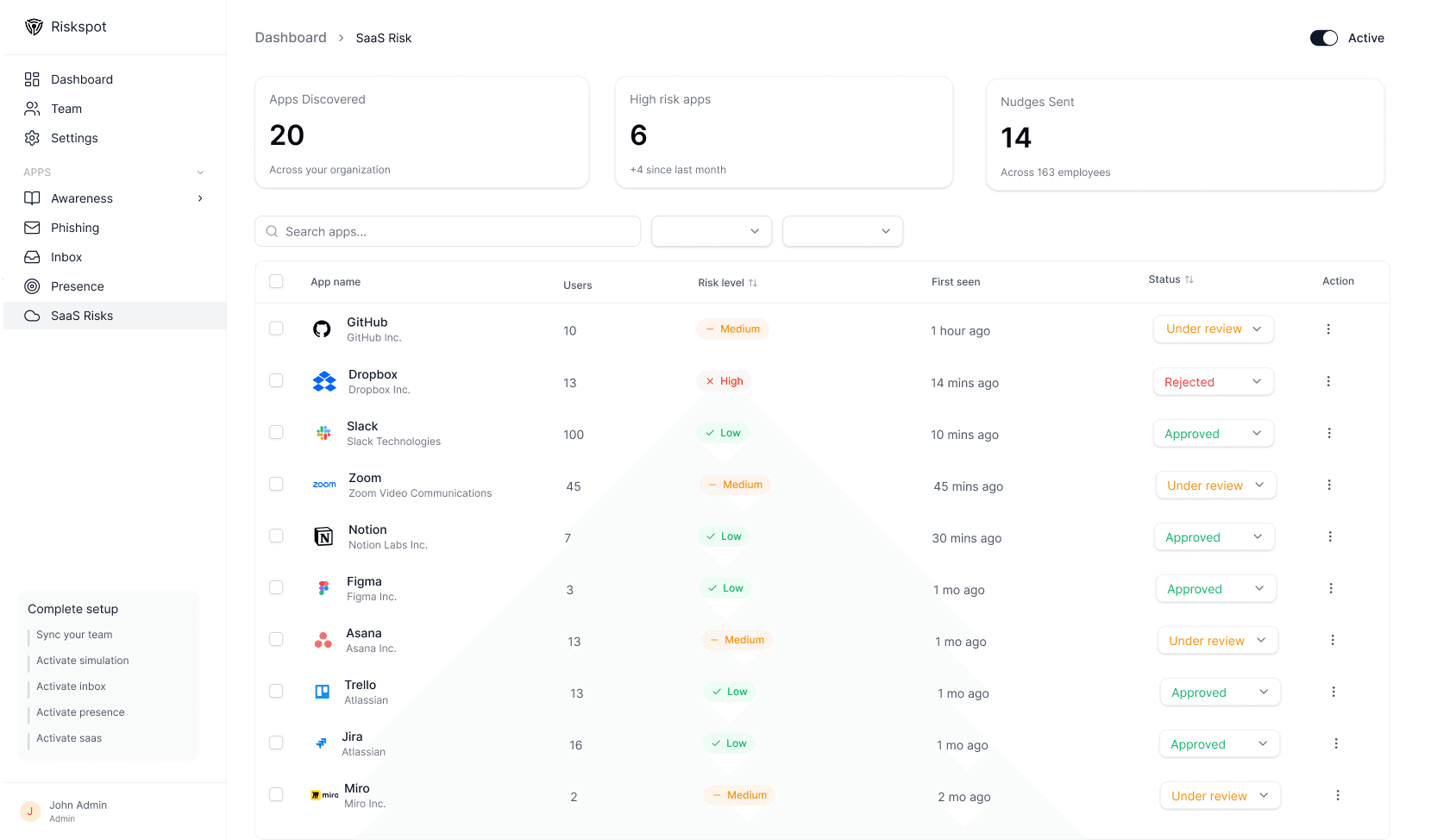The image size is (1431, 840).
Task: Open Presence in the sidebar
Action: pos(115,286)
